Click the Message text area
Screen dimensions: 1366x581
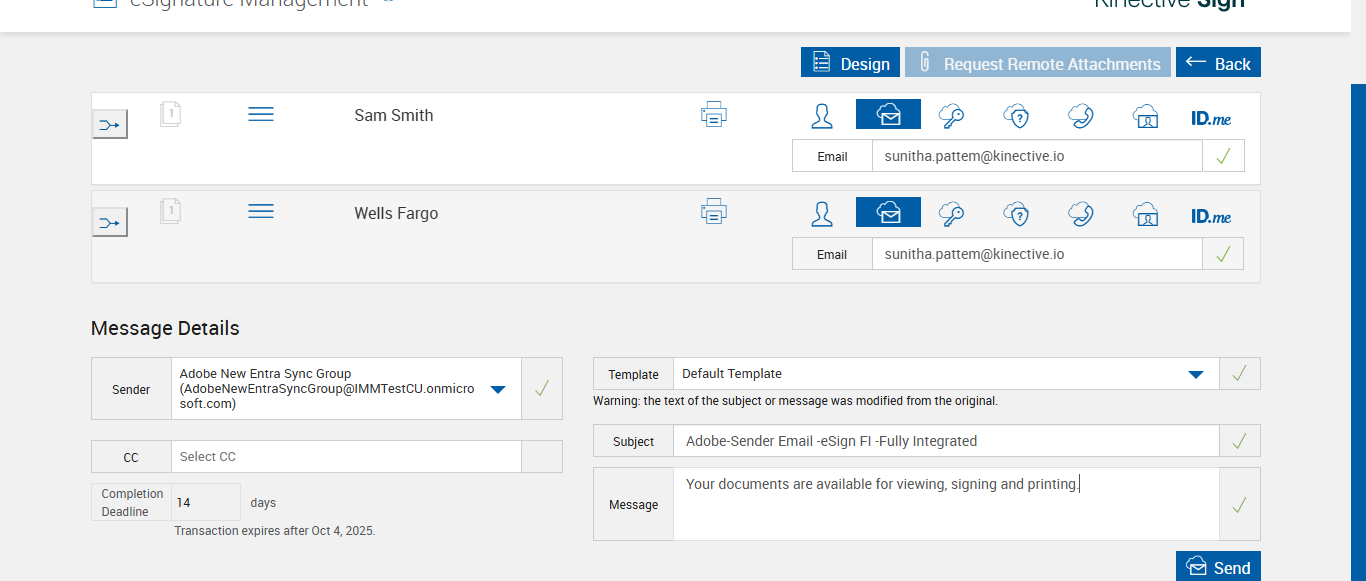pos(945,504)
